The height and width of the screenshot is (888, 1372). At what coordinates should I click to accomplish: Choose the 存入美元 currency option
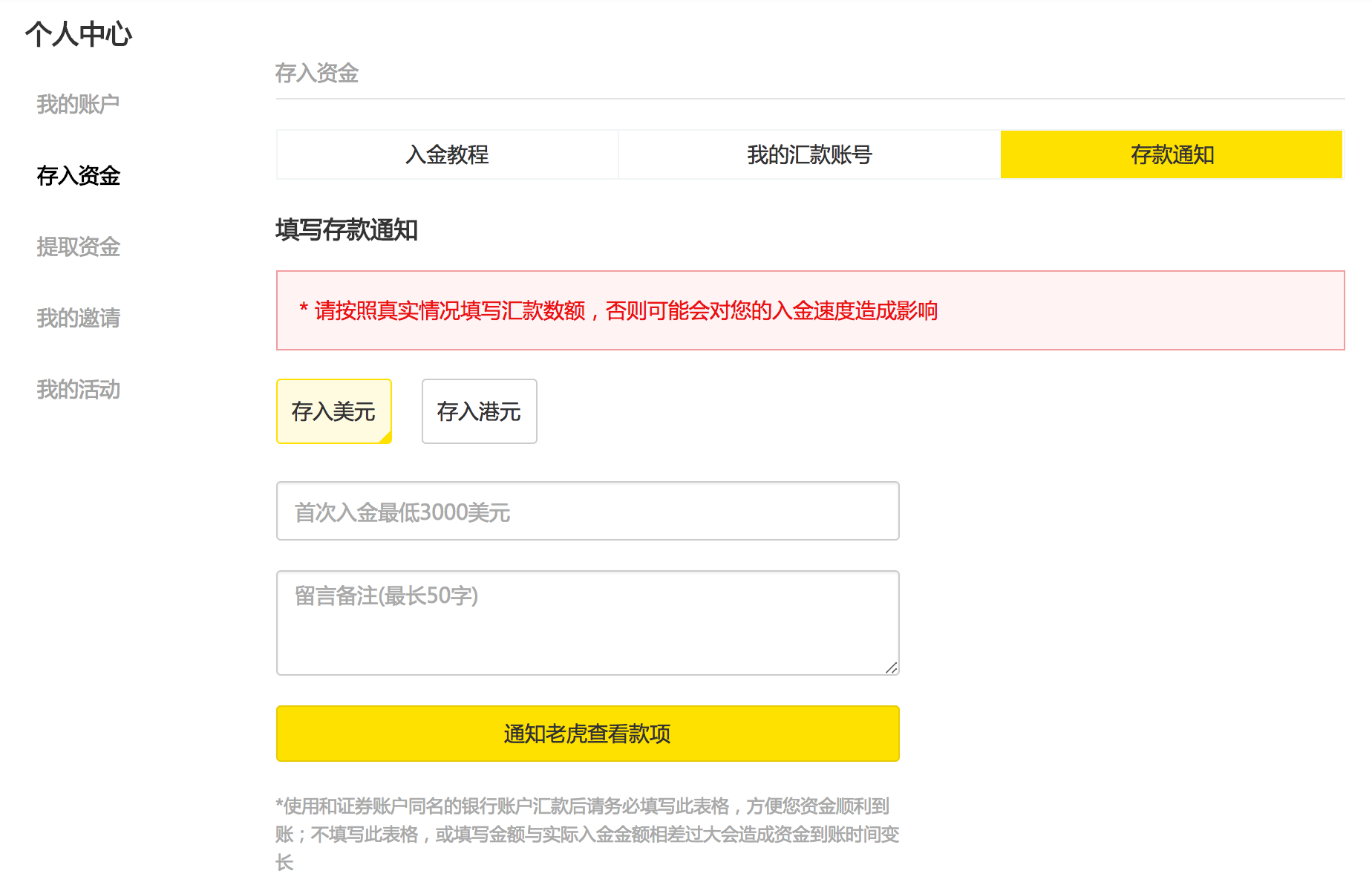(333, 411)
